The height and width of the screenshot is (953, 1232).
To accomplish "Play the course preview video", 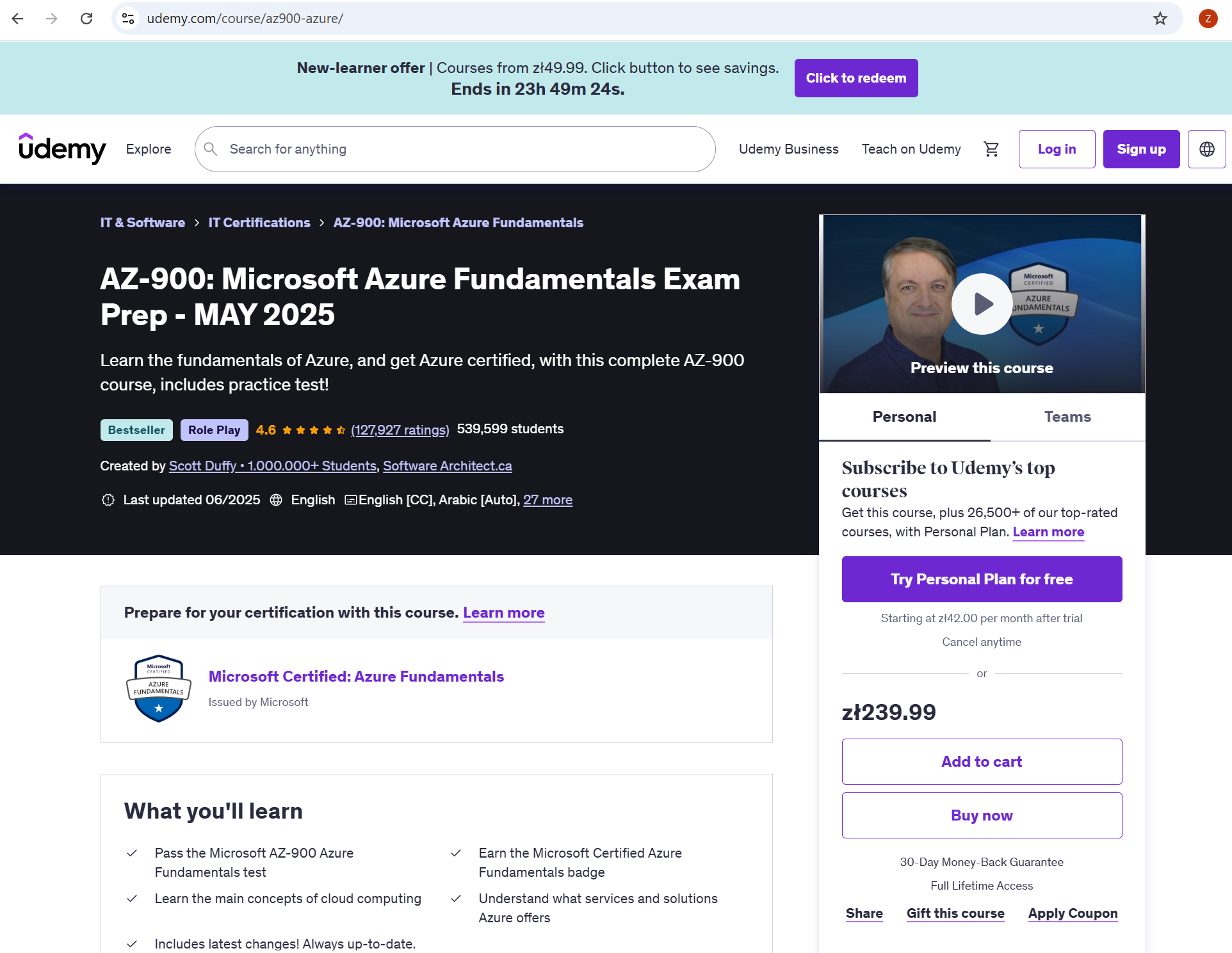I will [982, 304].
